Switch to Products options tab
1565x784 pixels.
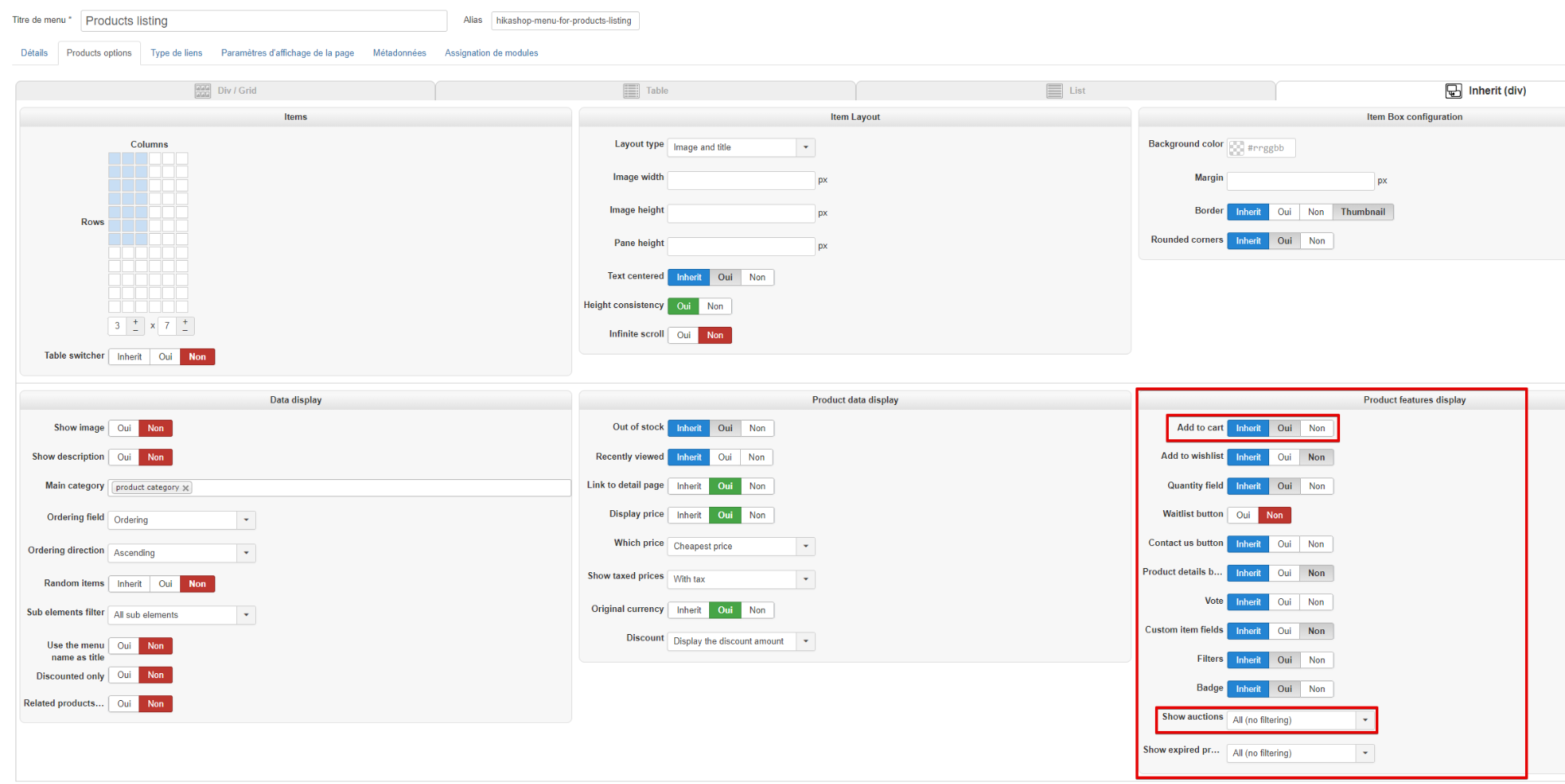99,53
